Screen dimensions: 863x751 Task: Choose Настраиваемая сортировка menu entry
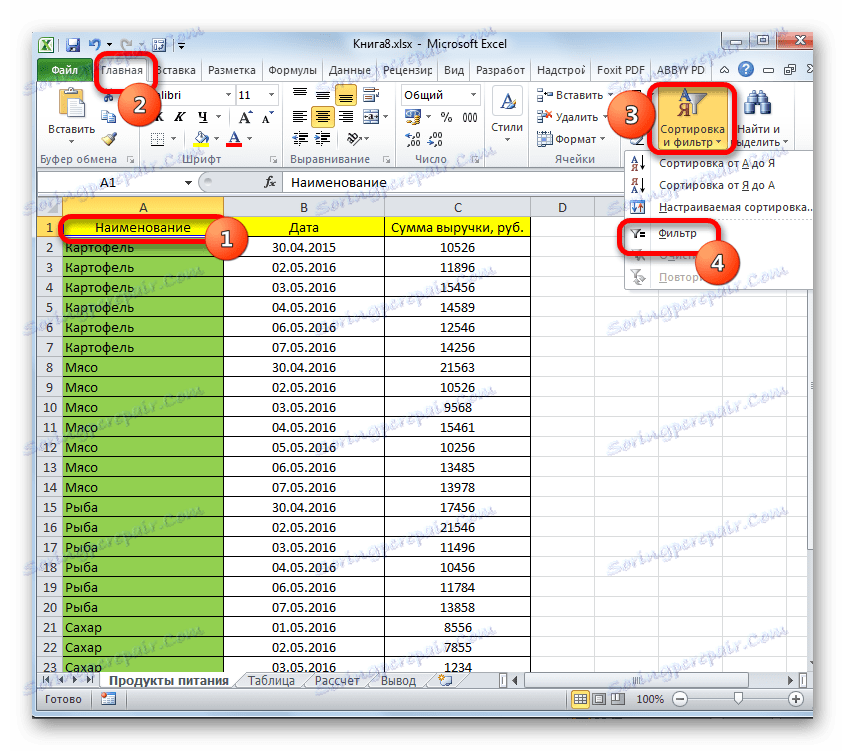720,207
